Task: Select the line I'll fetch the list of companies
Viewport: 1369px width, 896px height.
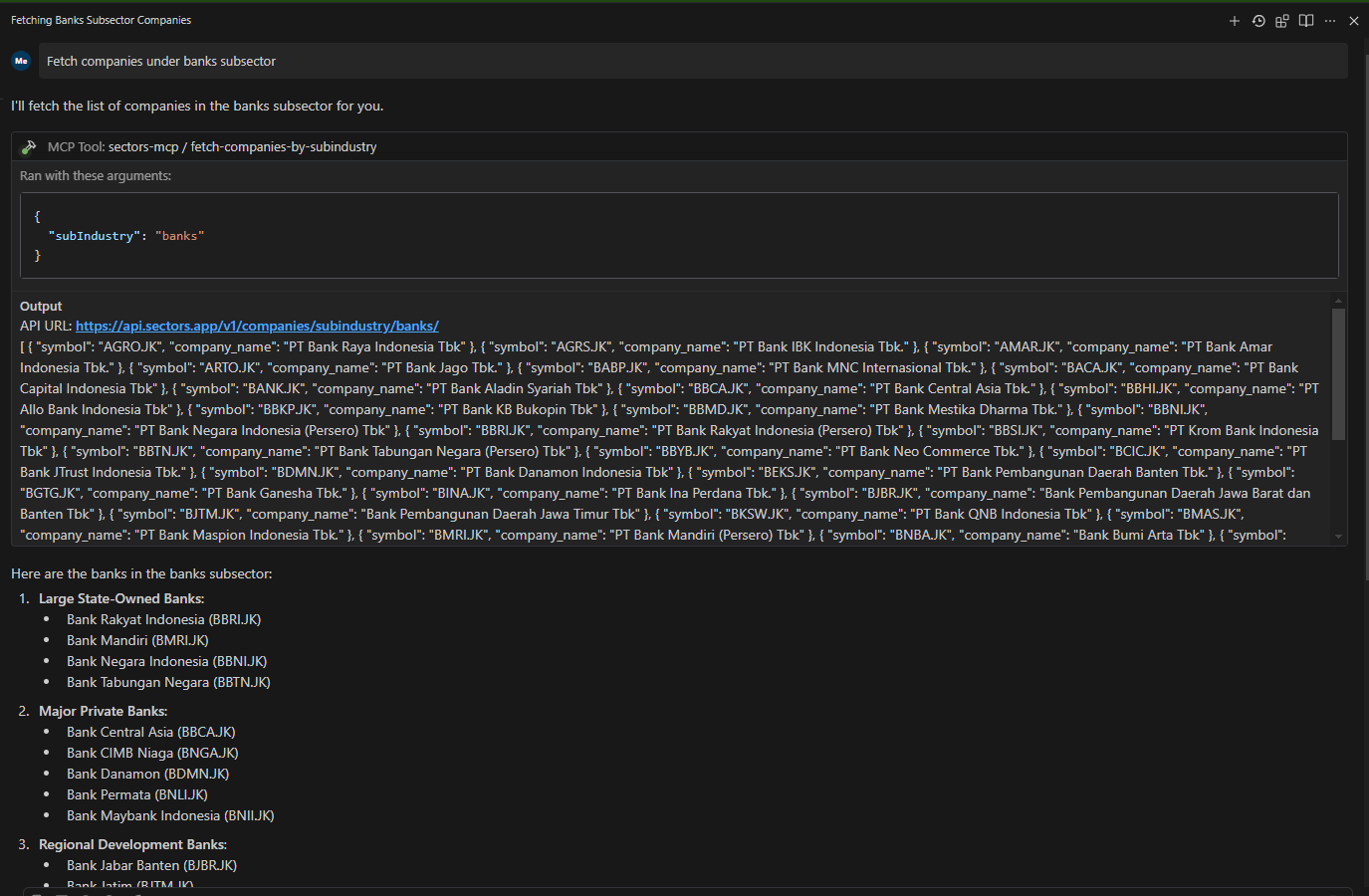Action: point(197,106)
